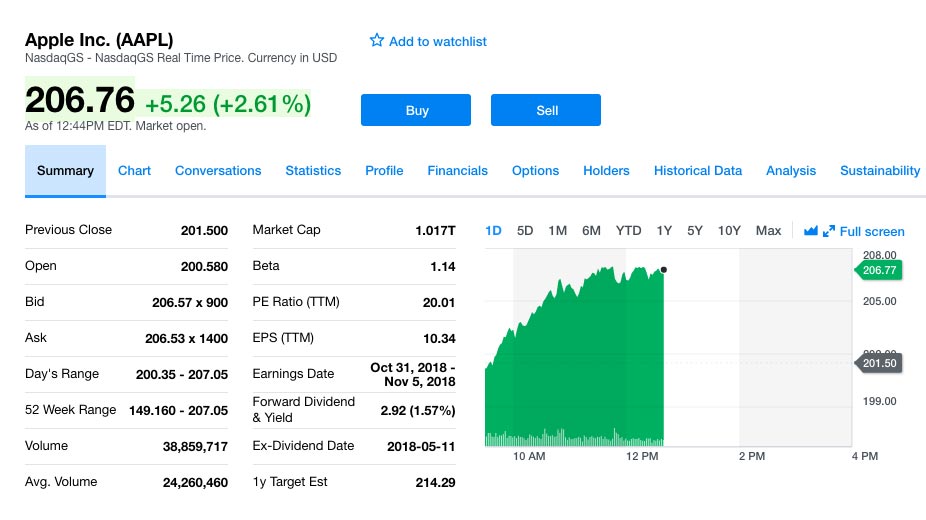Open the Profile tab
Screen dimensions: 926x520
pos(384,171)
